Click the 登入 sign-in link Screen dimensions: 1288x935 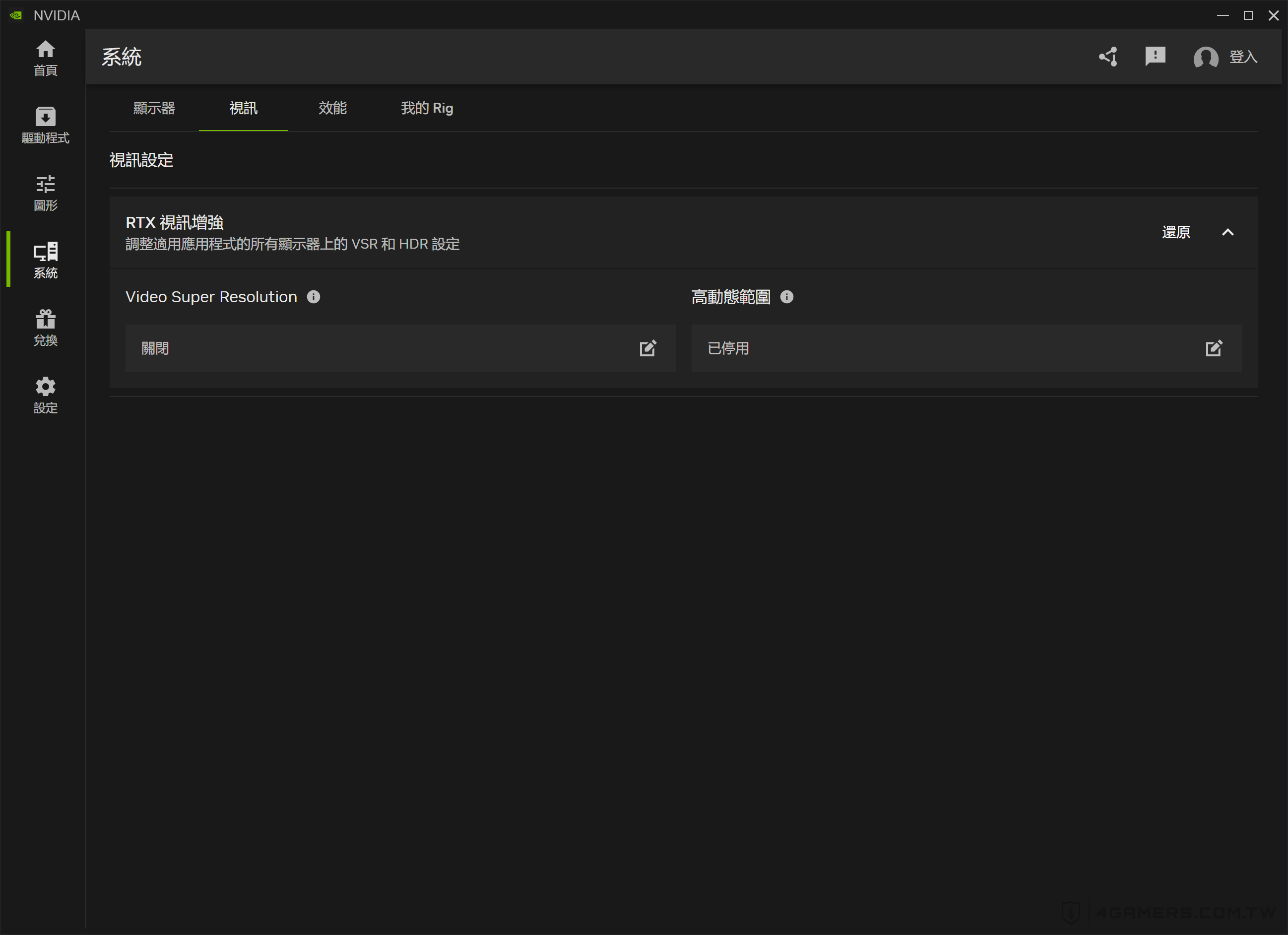click(x=1243, y=57)
